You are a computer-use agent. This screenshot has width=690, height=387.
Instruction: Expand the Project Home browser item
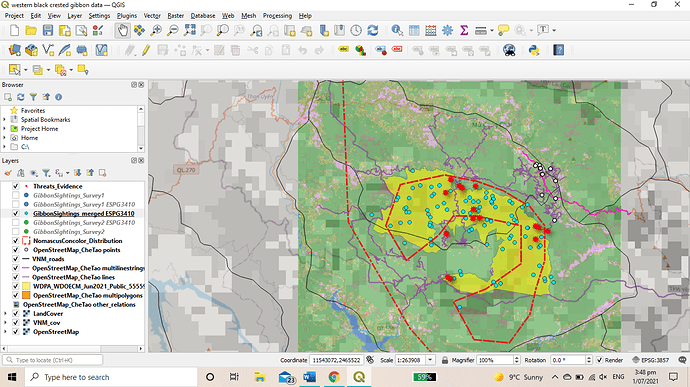pos(4,129)
